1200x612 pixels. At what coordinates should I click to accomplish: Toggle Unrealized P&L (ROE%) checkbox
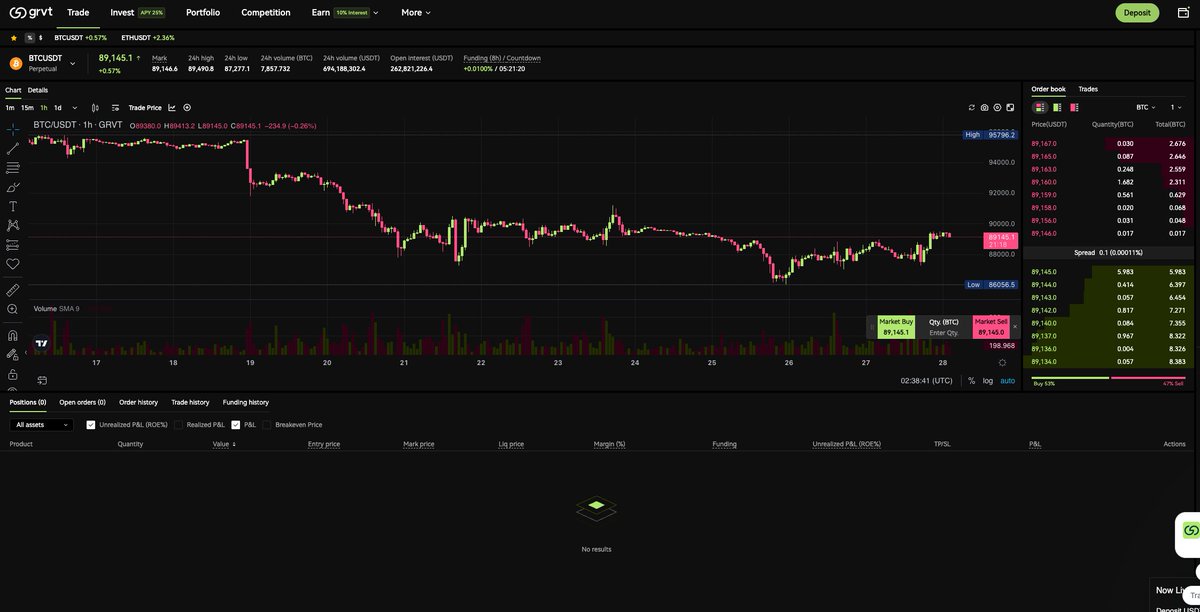(91, 425)
